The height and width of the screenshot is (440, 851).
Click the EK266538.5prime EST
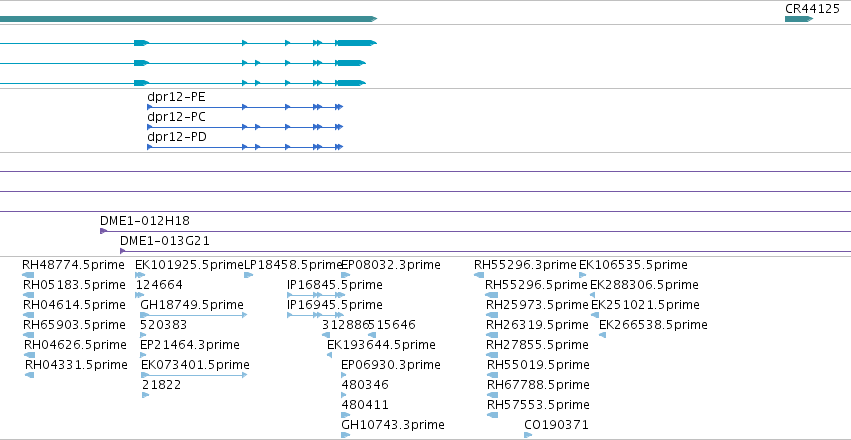point(653,324)
